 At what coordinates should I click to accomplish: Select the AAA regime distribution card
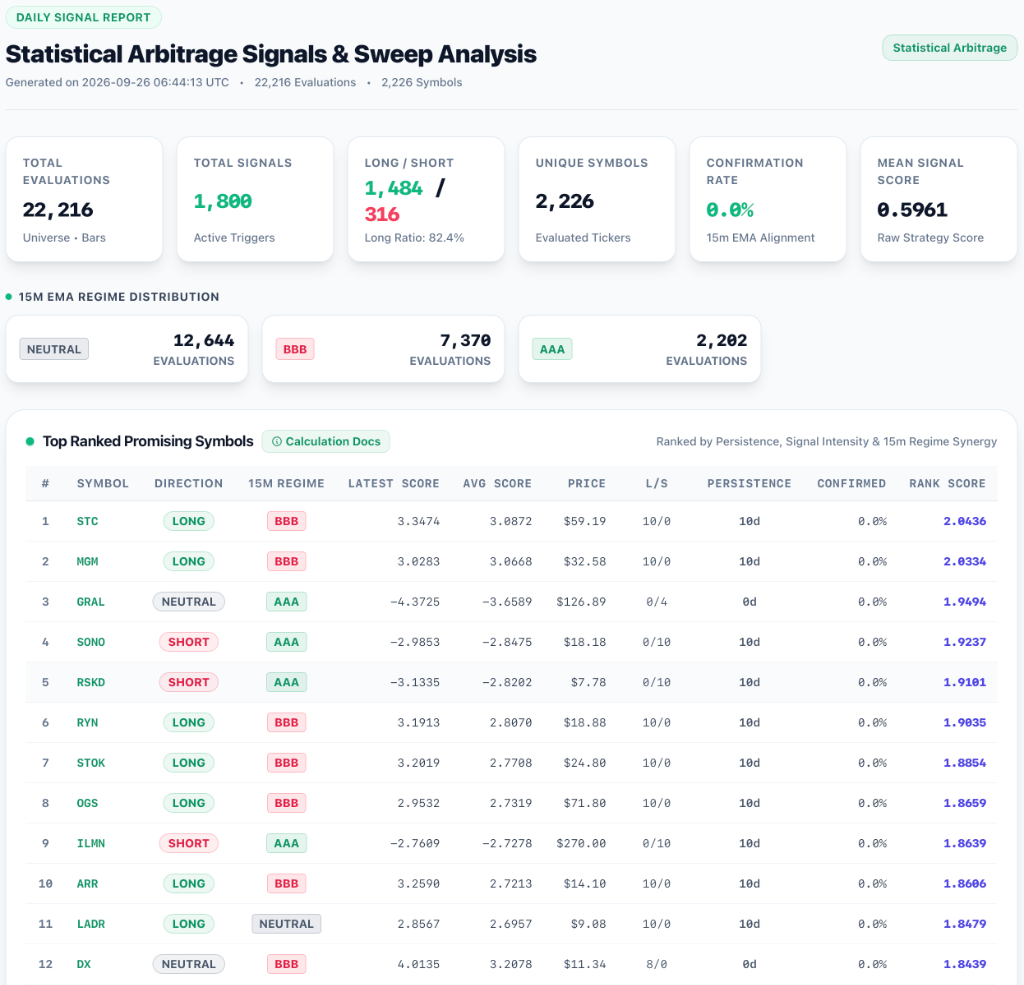pyautogui.click(x=639, y=349)
